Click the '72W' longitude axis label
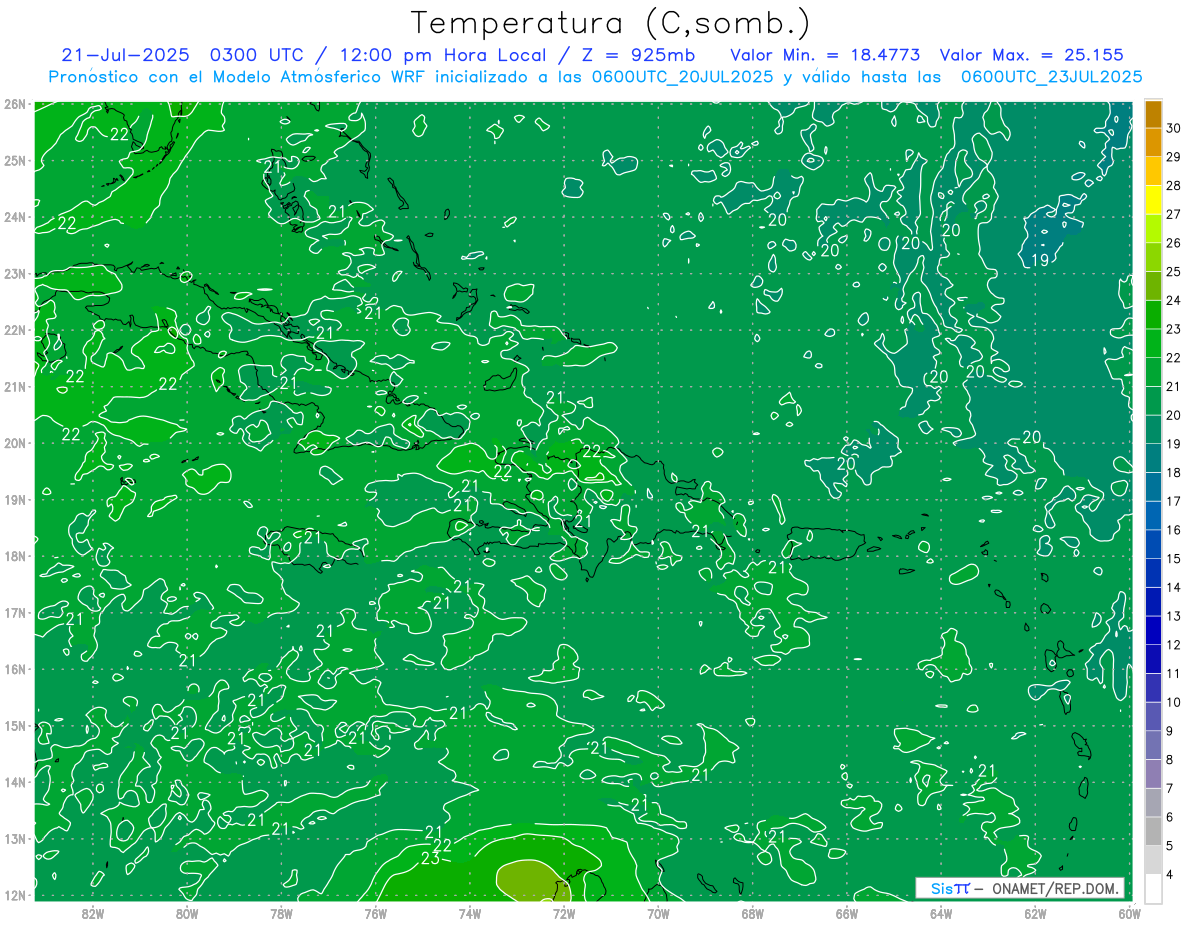The height and width of the screenshot is (927, 1200). [564, 912]
